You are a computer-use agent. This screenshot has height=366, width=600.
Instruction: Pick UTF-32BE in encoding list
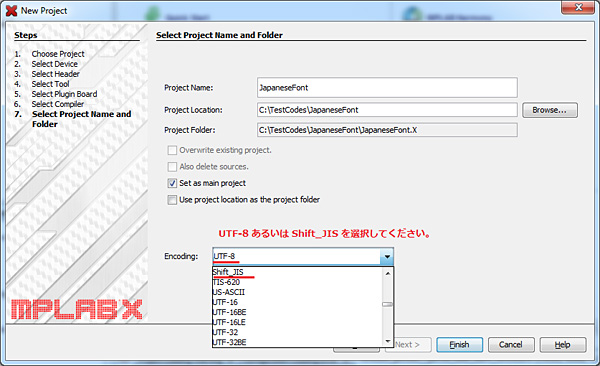click(x=297, y=342)
